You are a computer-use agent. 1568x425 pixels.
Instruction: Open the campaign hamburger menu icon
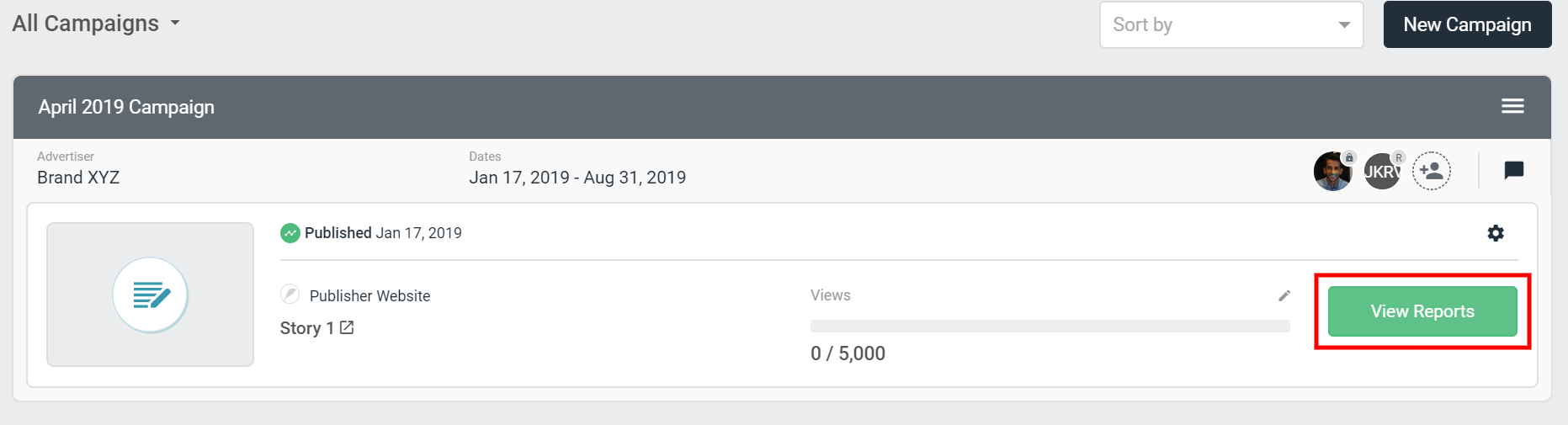coord(1512,106)
